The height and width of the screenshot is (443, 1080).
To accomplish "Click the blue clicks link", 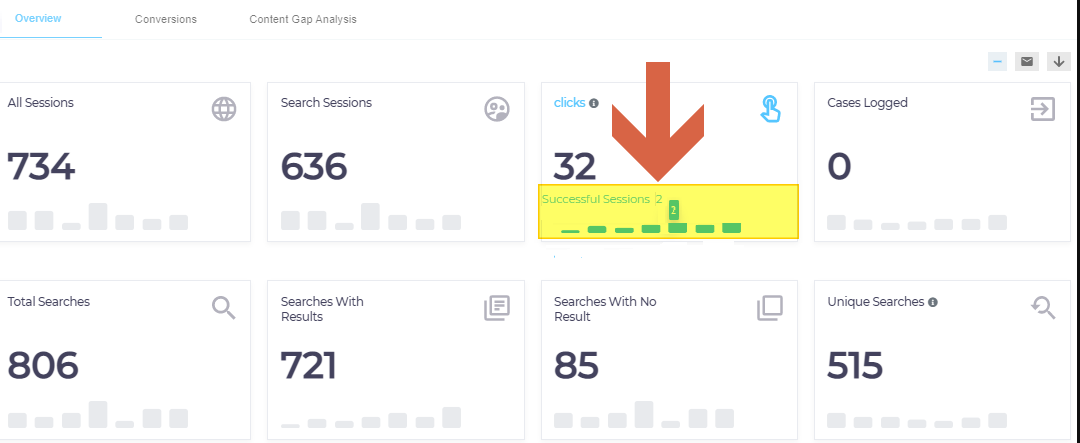I will [x=569, y=103].
